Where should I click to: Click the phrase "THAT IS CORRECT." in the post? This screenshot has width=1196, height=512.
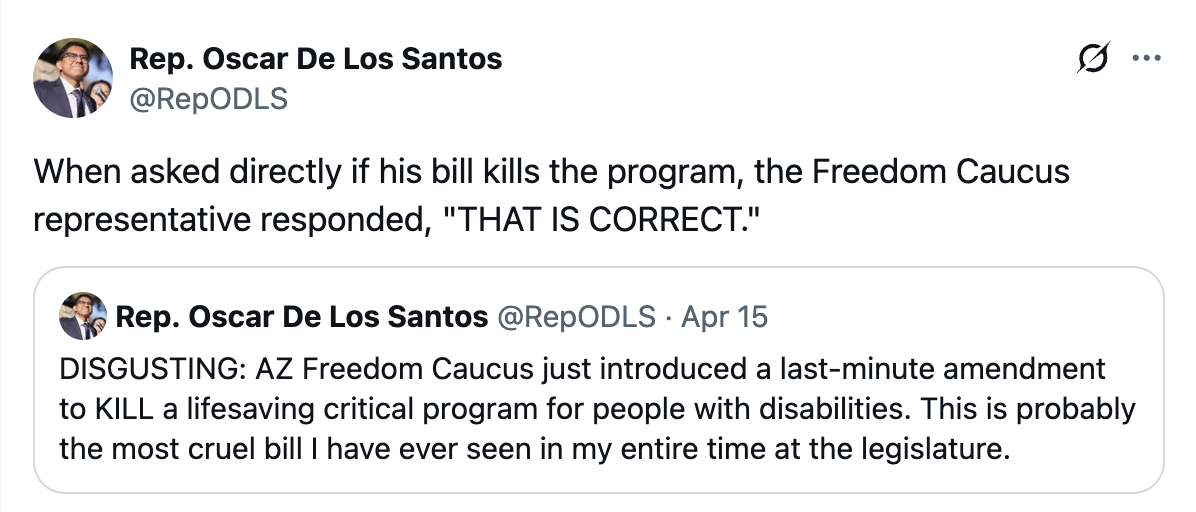[603, 219]
